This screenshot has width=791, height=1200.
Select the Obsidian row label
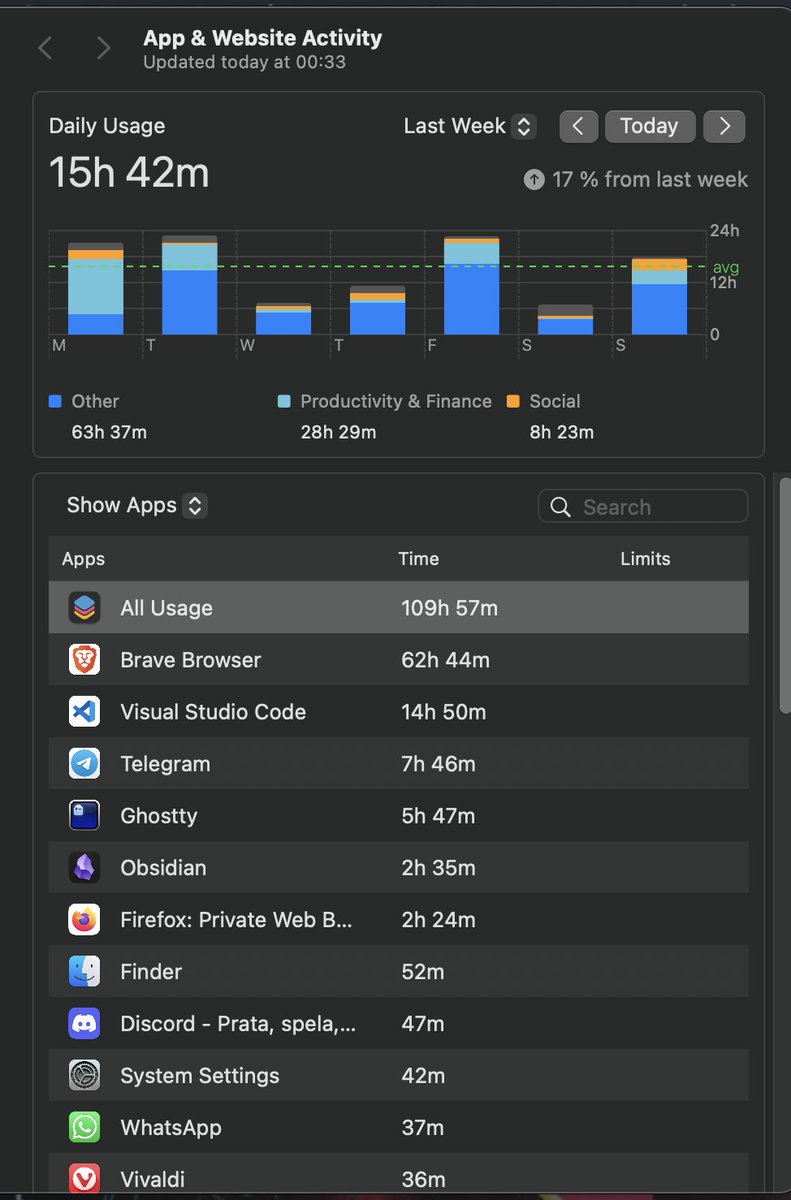pyautogui.click(x=163, y=868)
